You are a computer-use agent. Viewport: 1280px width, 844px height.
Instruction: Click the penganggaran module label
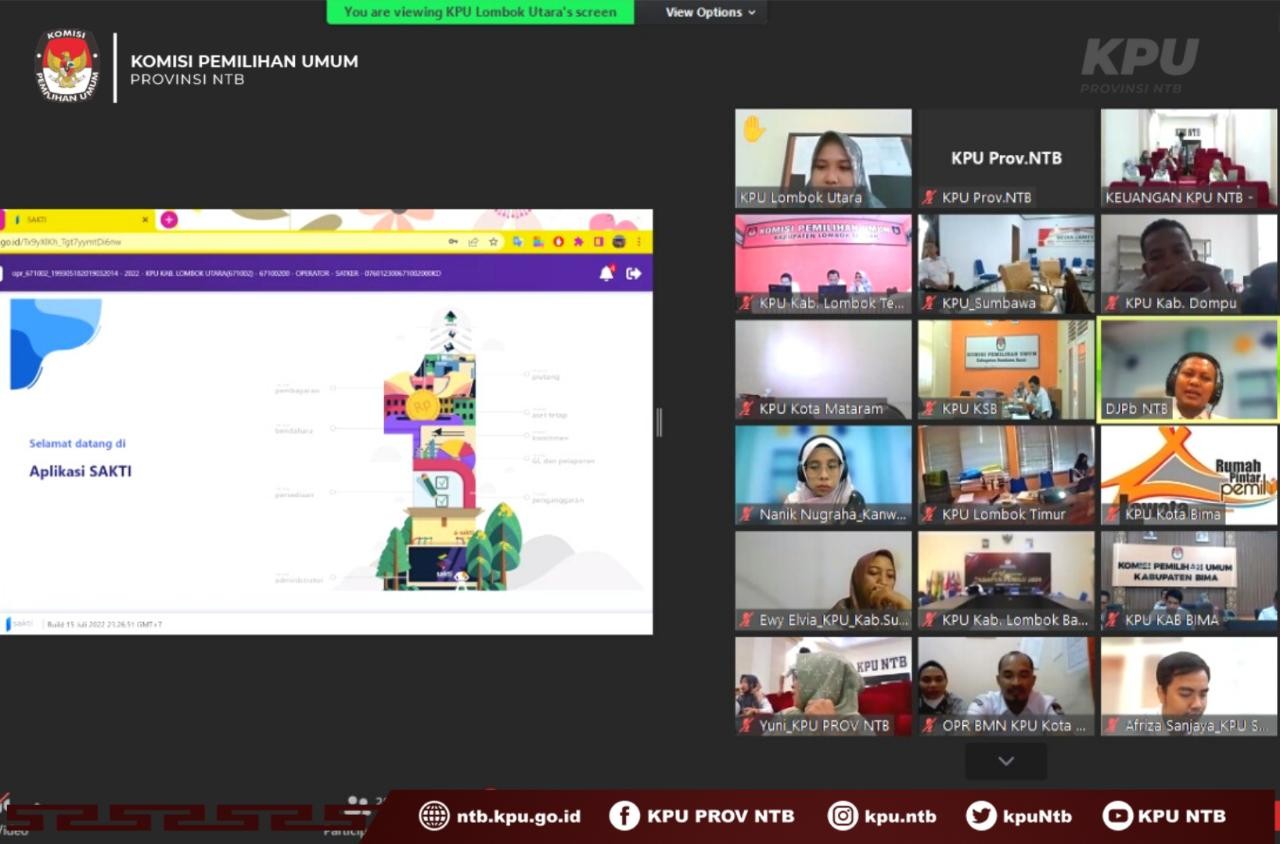click(557, 499)
